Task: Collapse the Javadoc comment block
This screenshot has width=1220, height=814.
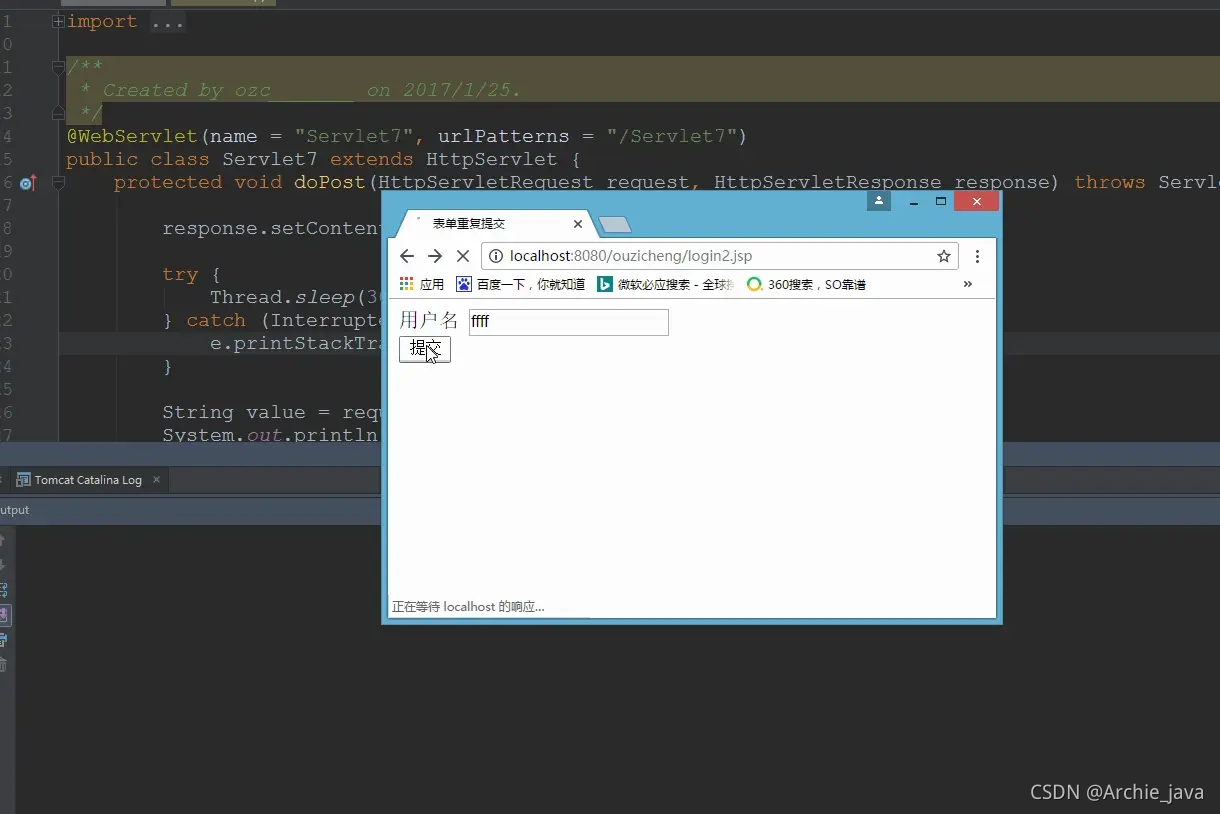Action: (58, 67)
